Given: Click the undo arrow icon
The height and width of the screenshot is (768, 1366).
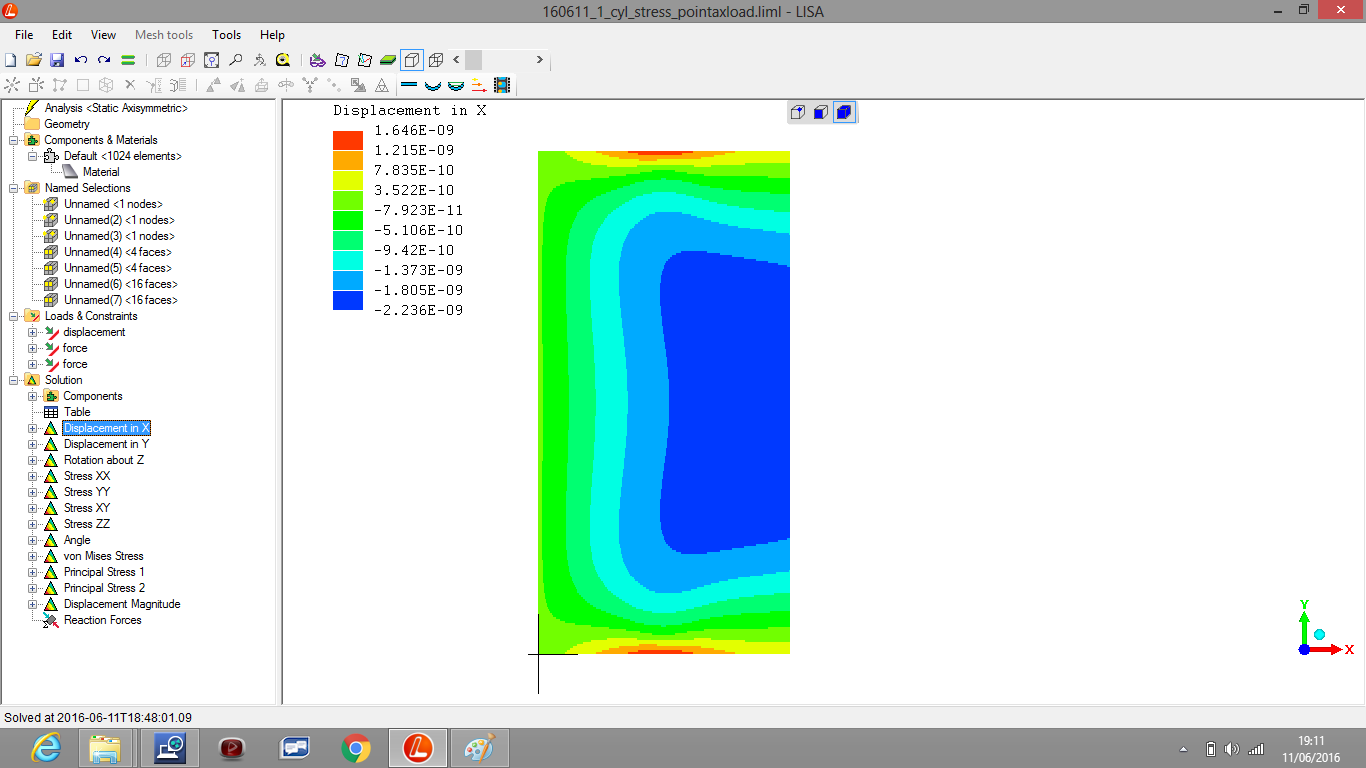Looking at the screenshot, I should [80, 60].
